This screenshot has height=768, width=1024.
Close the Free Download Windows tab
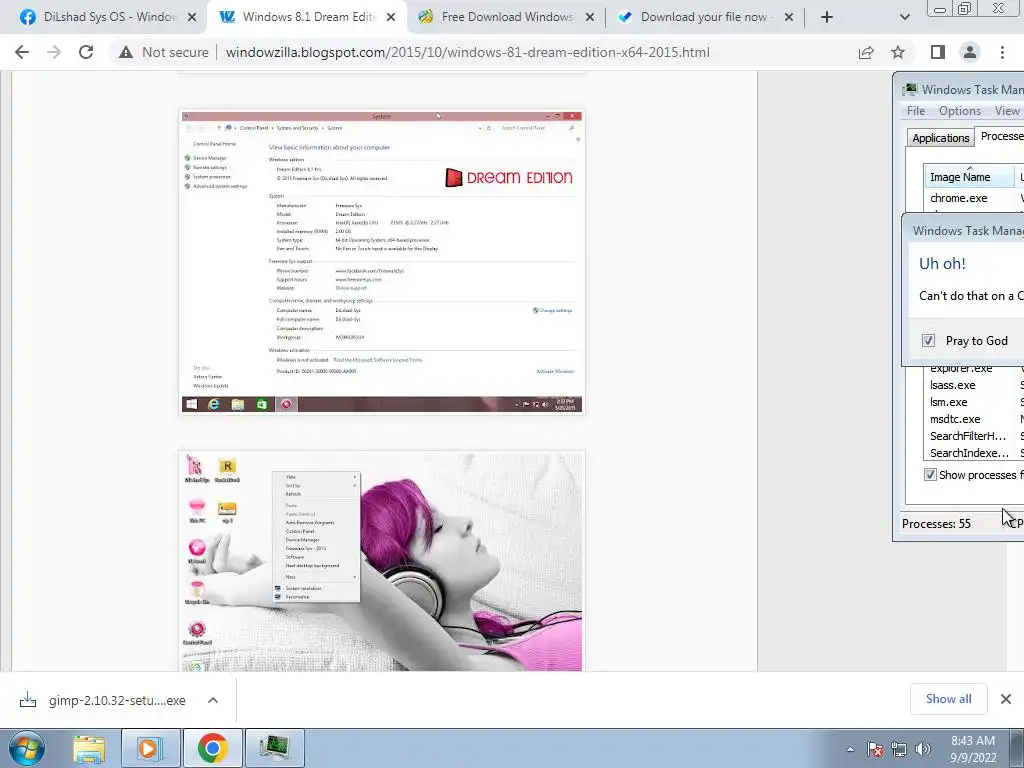[590, 17]
